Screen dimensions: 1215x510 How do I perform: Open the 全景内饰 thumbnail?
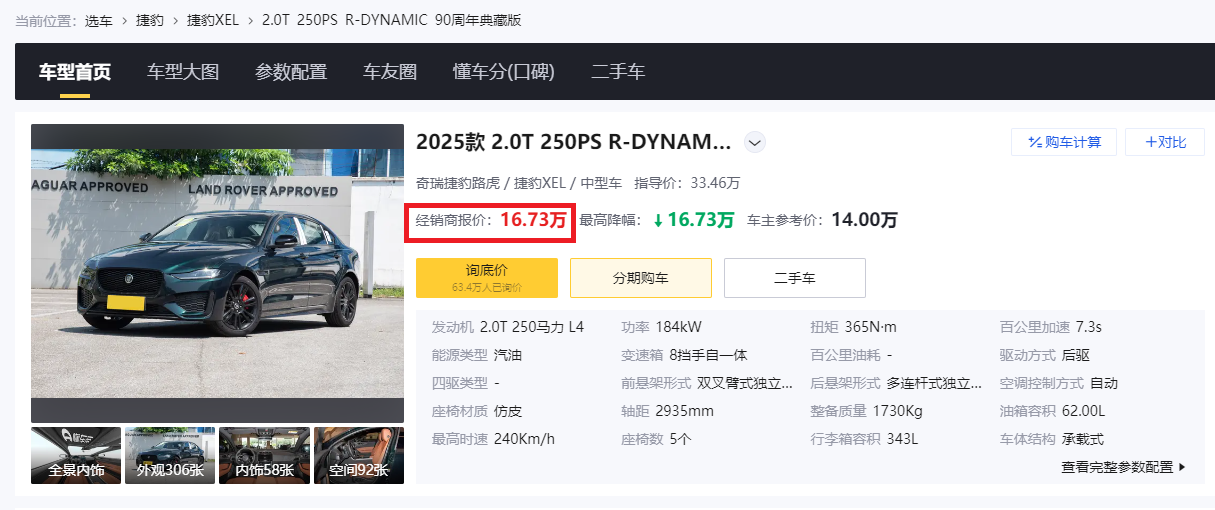pos(76,455)
